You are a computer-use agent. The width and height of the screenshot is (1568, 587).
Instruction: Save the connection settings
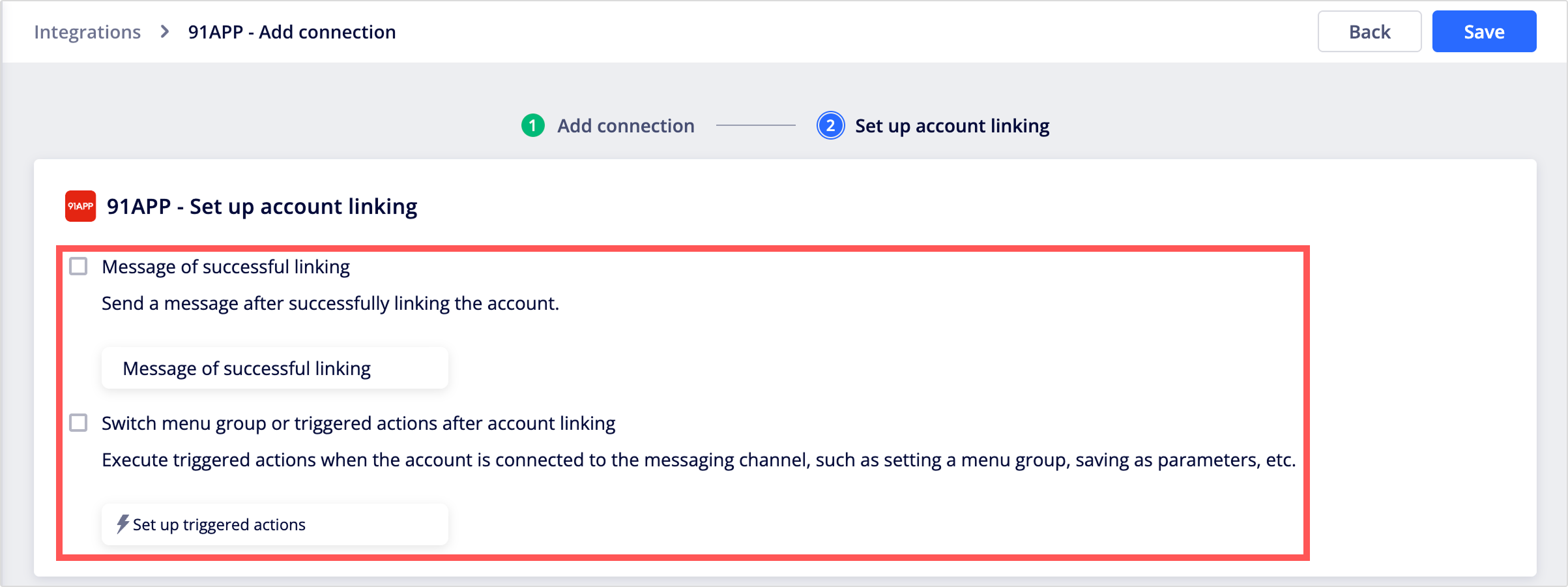[x=1484, y=31]
